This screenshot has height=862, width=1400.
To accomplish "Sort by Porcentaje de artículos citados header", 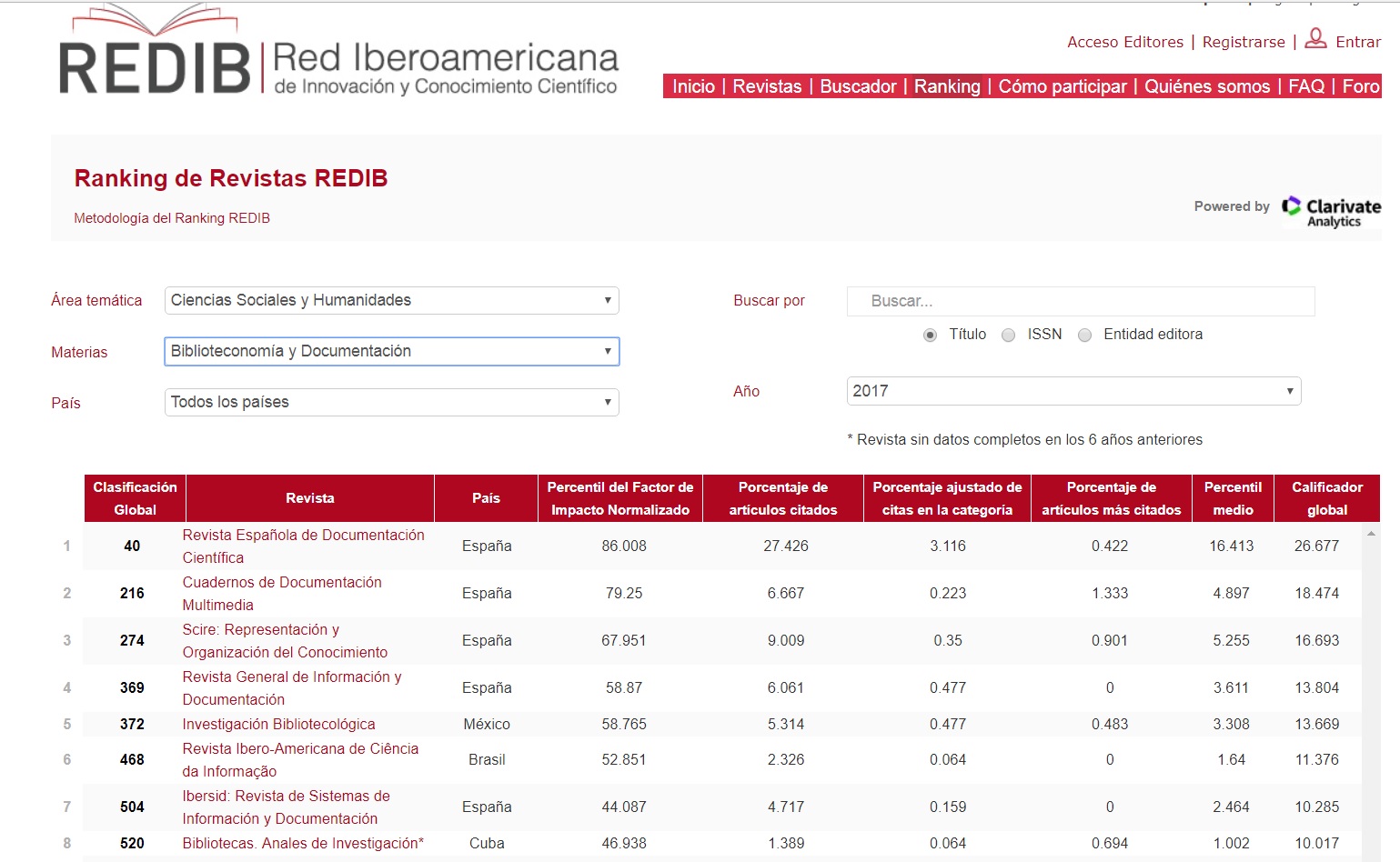I will 783,498.
